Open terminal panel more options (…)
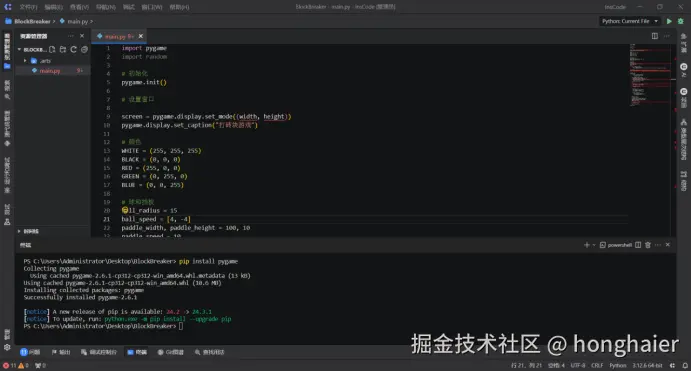Image resolution: width=692 pixels, height=371 pixels. (x=658, y=245)
